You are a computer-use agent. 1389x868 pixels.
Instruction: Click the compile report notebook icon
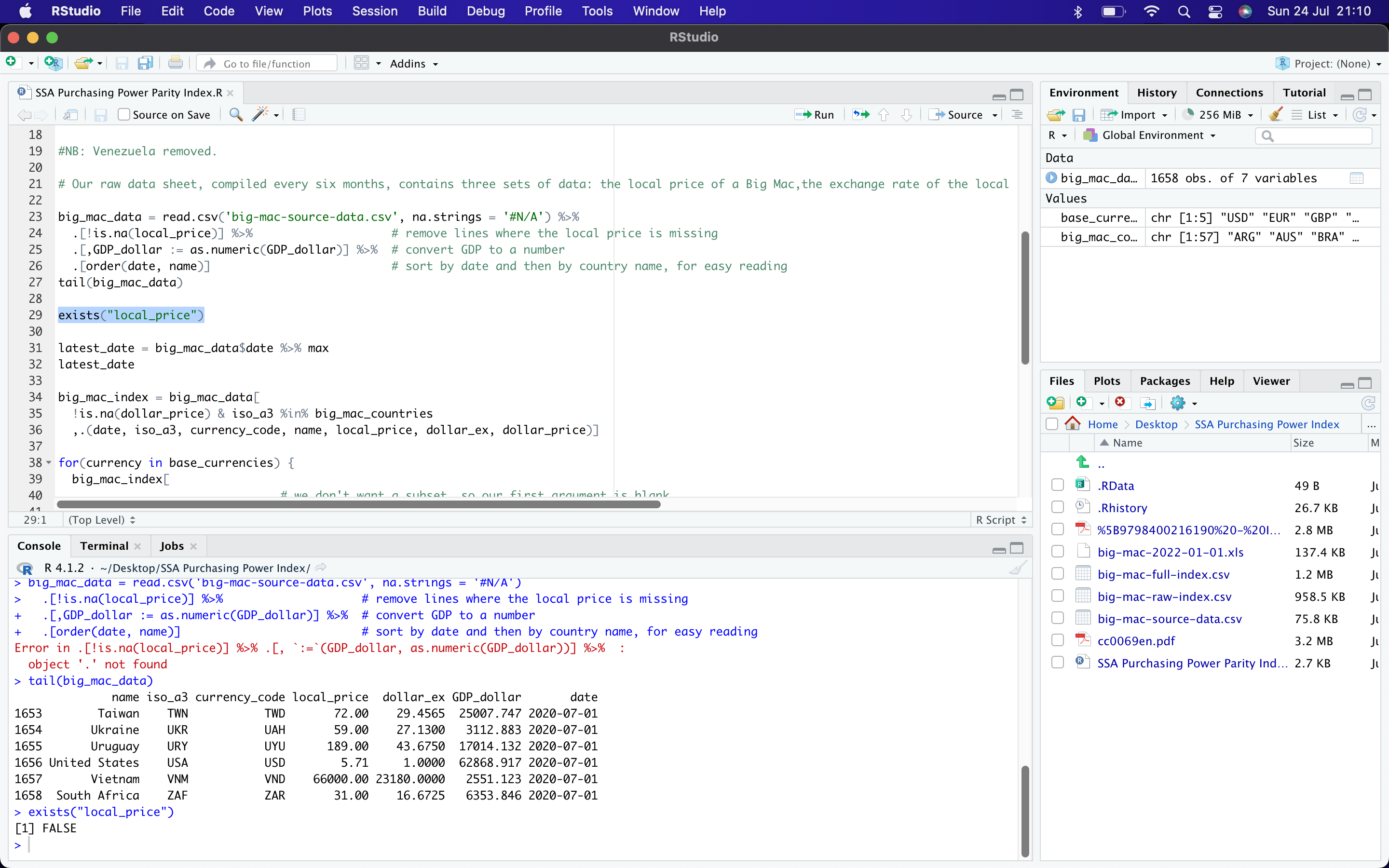click(x=299, y=114)
